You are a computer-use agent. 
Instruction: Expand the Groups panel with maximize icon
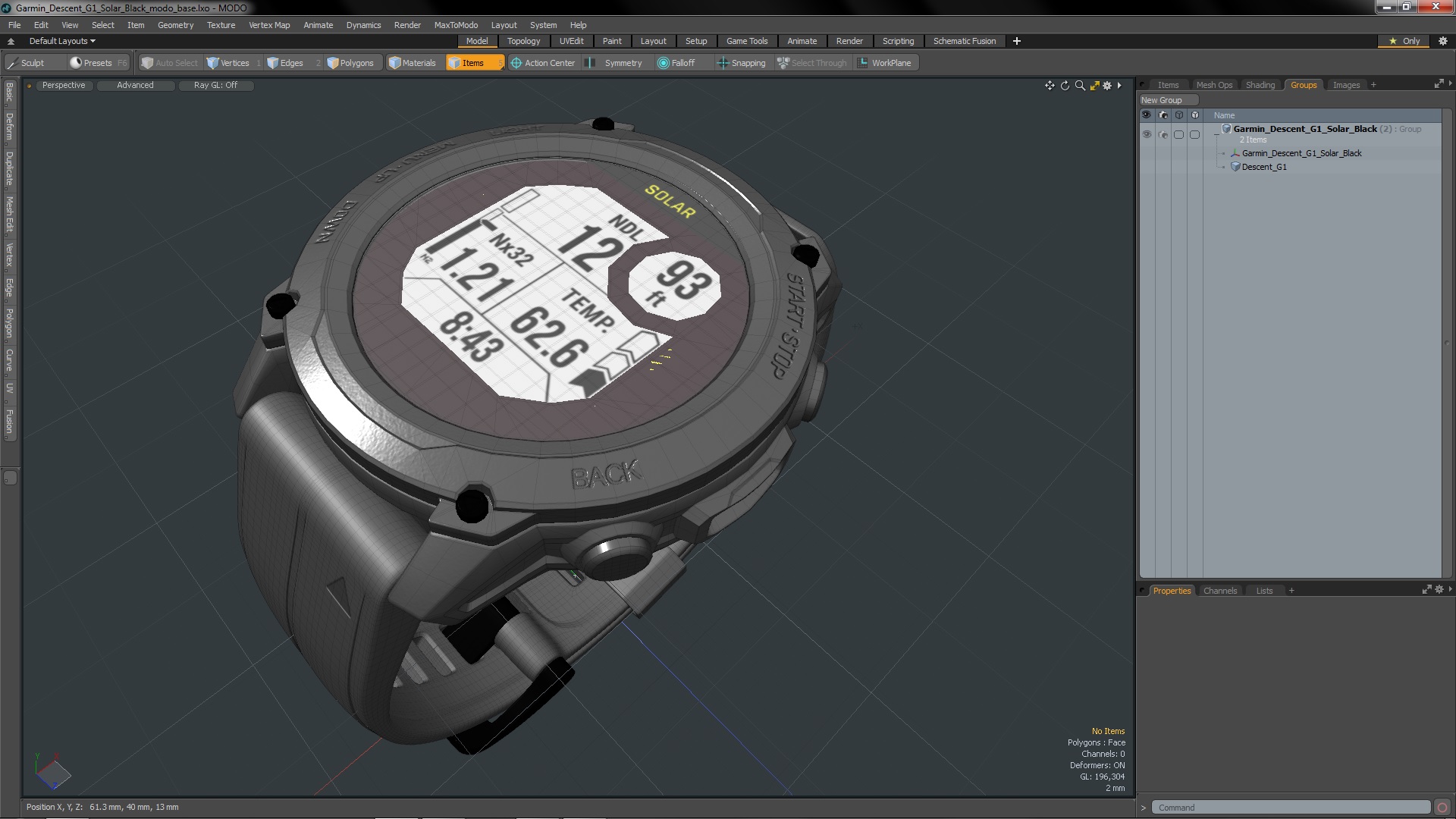[x=1439, y=83]
